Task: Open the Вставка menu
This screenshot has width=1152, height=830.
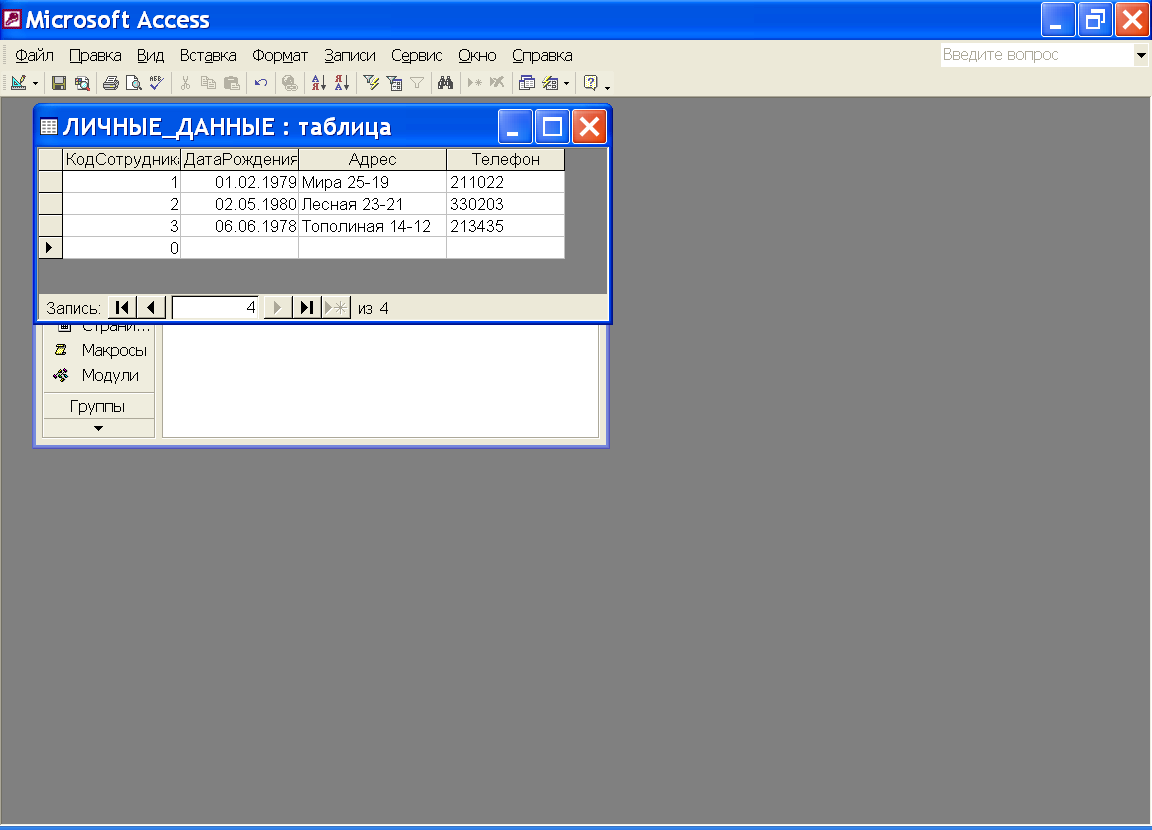Action: (x=208, y=56)
